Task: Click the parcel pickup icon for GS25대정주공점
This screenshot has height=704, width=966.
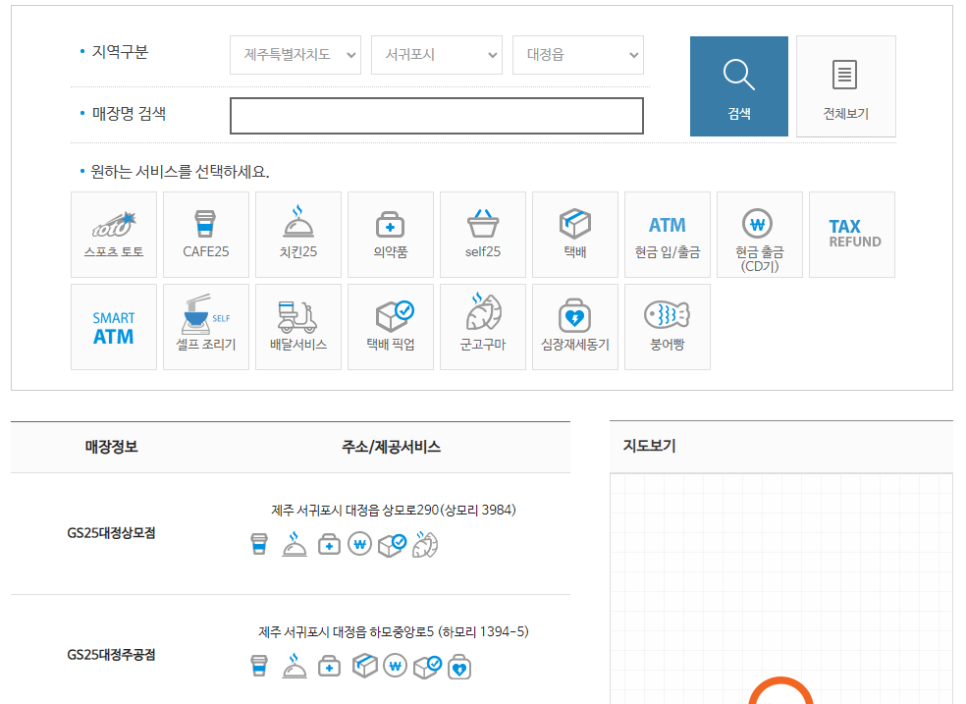Action: point(428,667)
